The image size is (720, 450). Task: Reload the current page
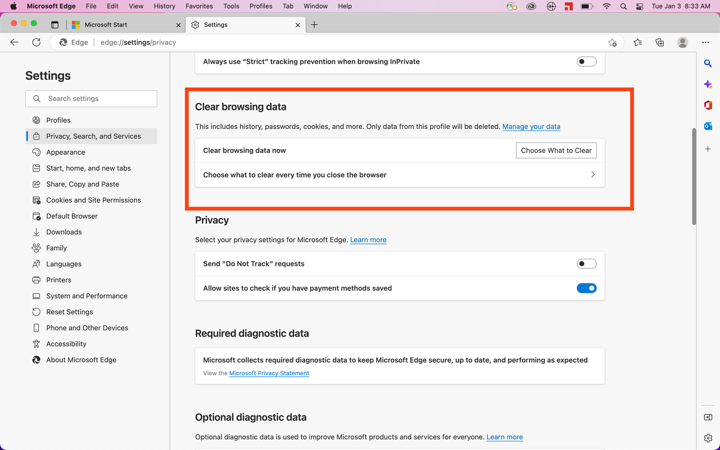(36, 42)
